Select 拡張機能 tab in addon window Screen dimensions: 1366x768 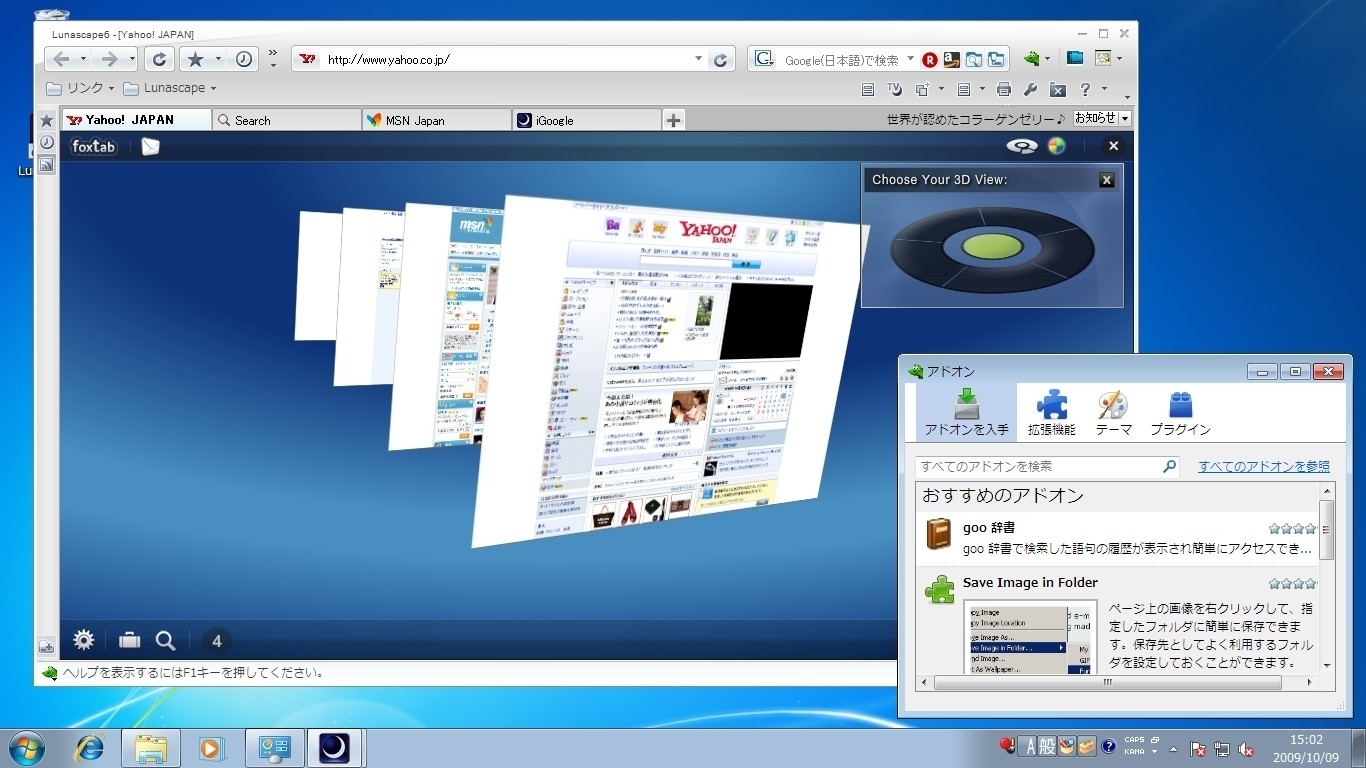pyautogui.click(x=1052, y=412)
